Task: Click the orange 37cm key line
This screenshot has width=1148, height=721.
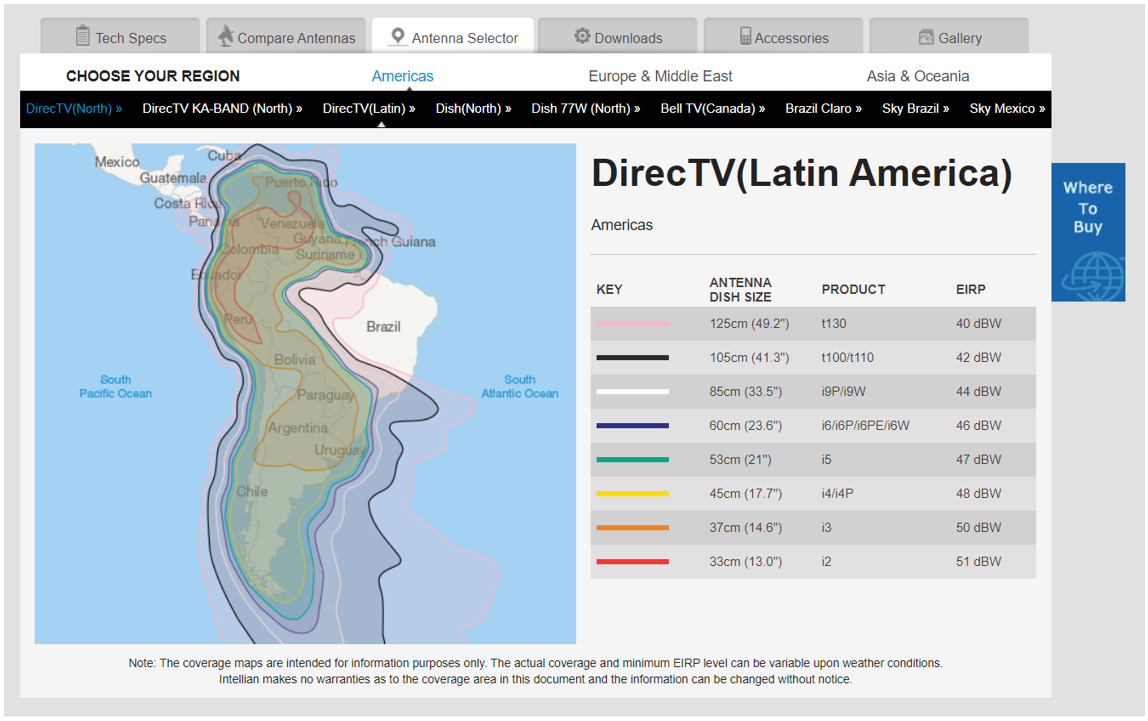Action: [633, 528]
